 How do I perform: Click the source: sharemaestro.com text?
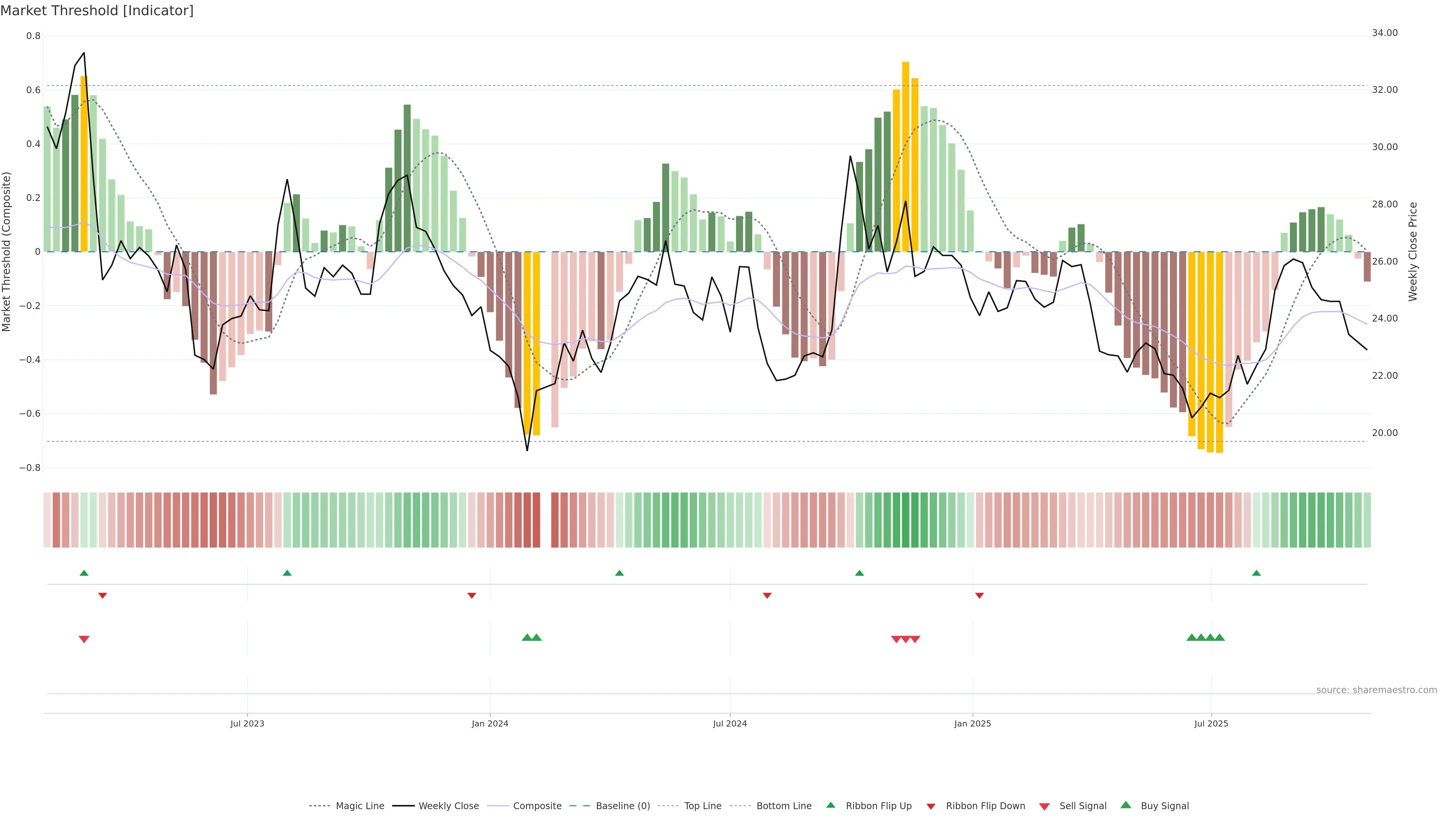tap(1376, 690)
